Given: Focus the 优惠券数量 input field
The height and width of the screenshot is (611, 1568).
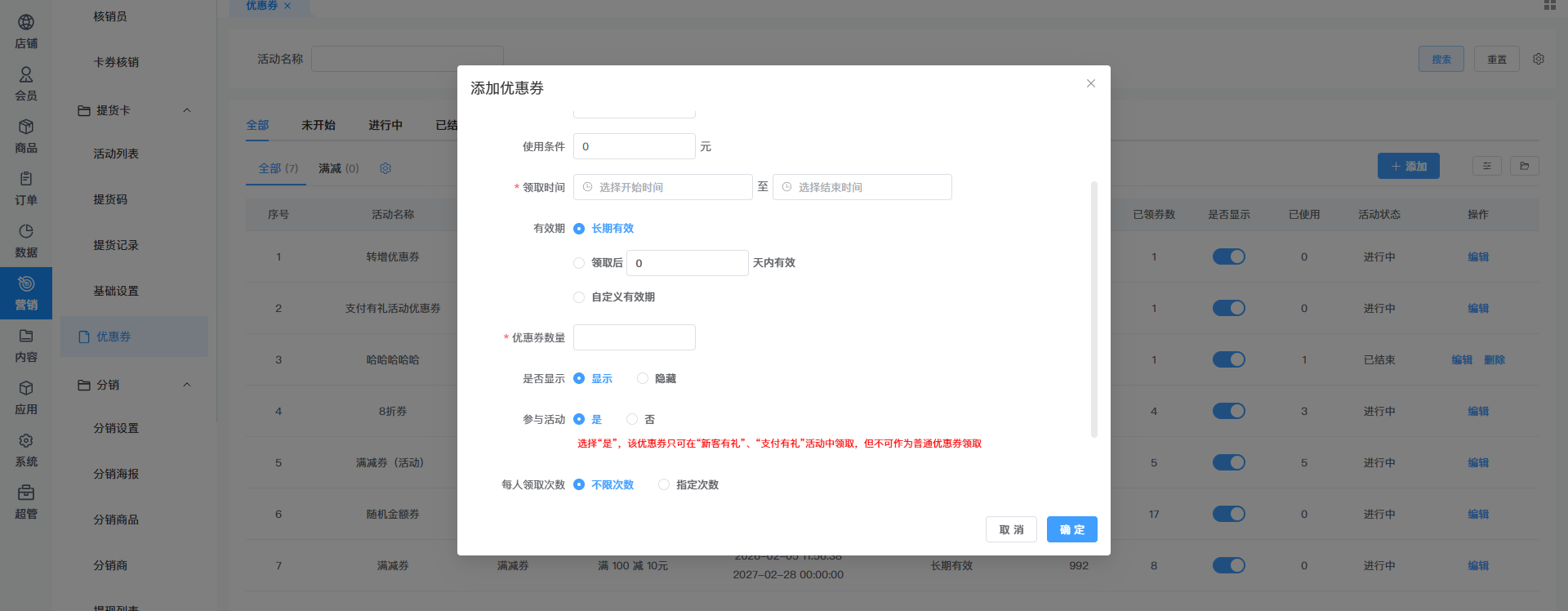Looking at the screenshot, I should click(635, 337).
